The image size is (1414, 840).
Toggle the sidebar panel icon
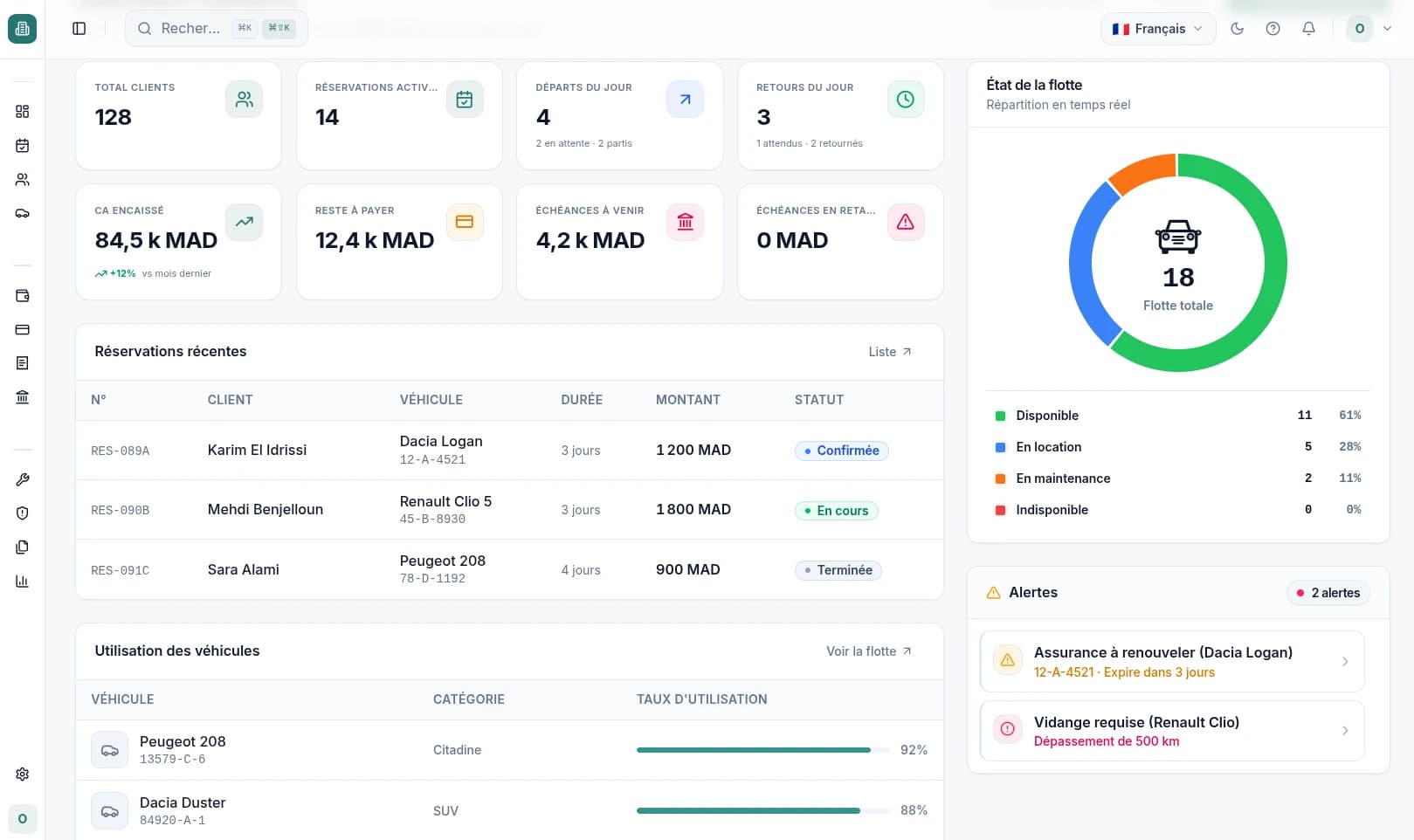click(x=79, y=29)
